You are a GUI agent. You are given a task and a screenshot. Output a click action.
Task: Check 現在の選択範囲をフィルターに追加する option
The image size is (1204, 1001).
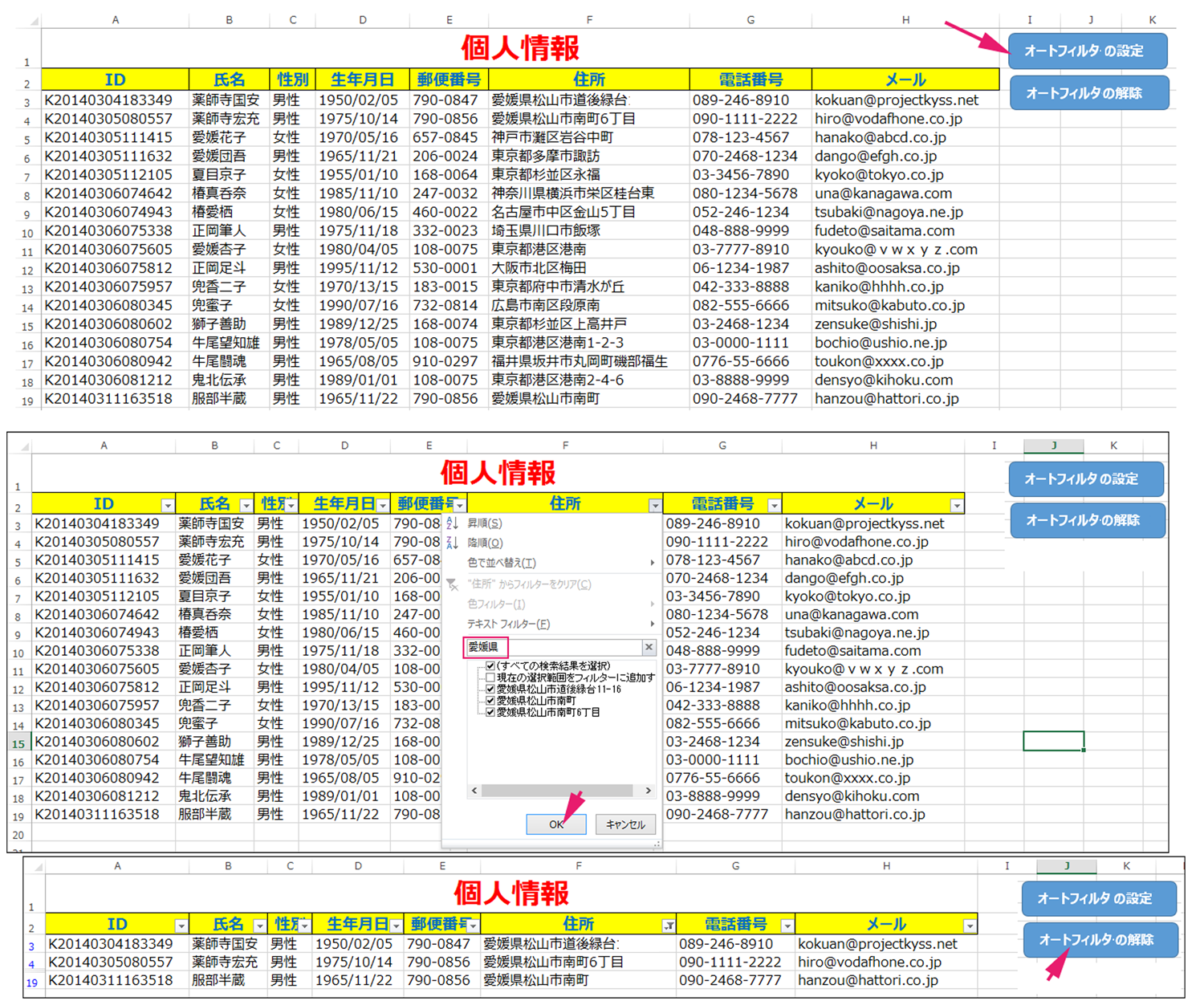pyautogui.click(x=490, y=678)
